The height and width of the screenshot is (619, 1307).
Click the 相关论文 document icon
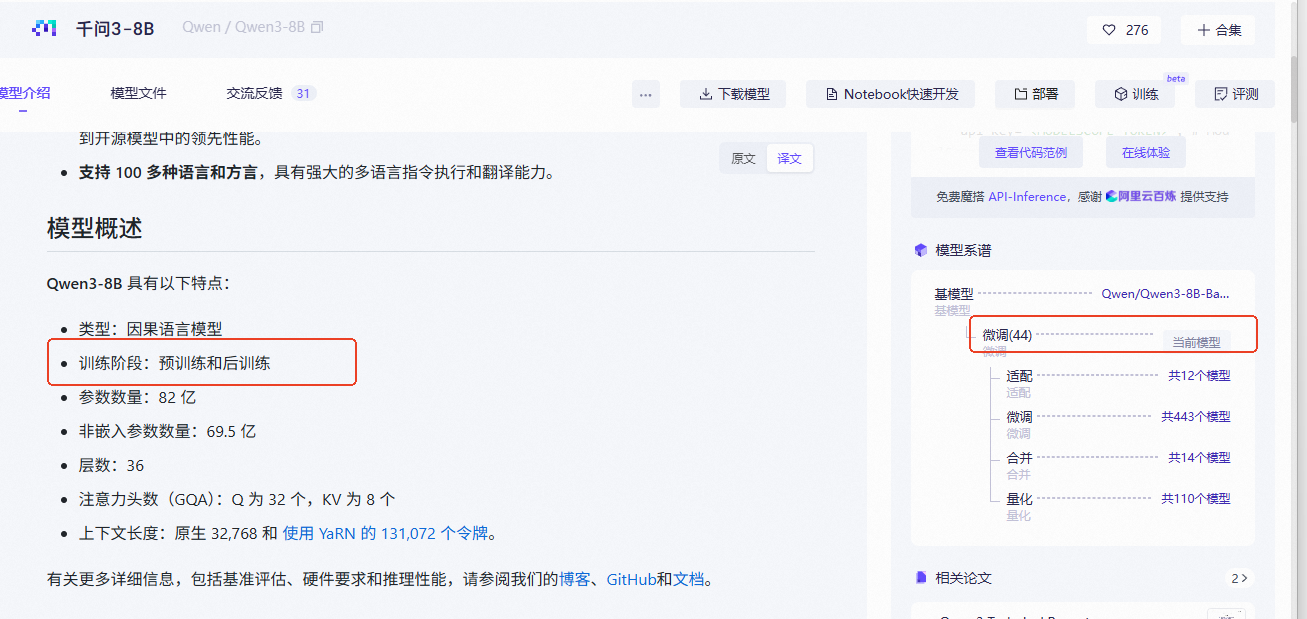pyautogui.click(x=921, y=578)
